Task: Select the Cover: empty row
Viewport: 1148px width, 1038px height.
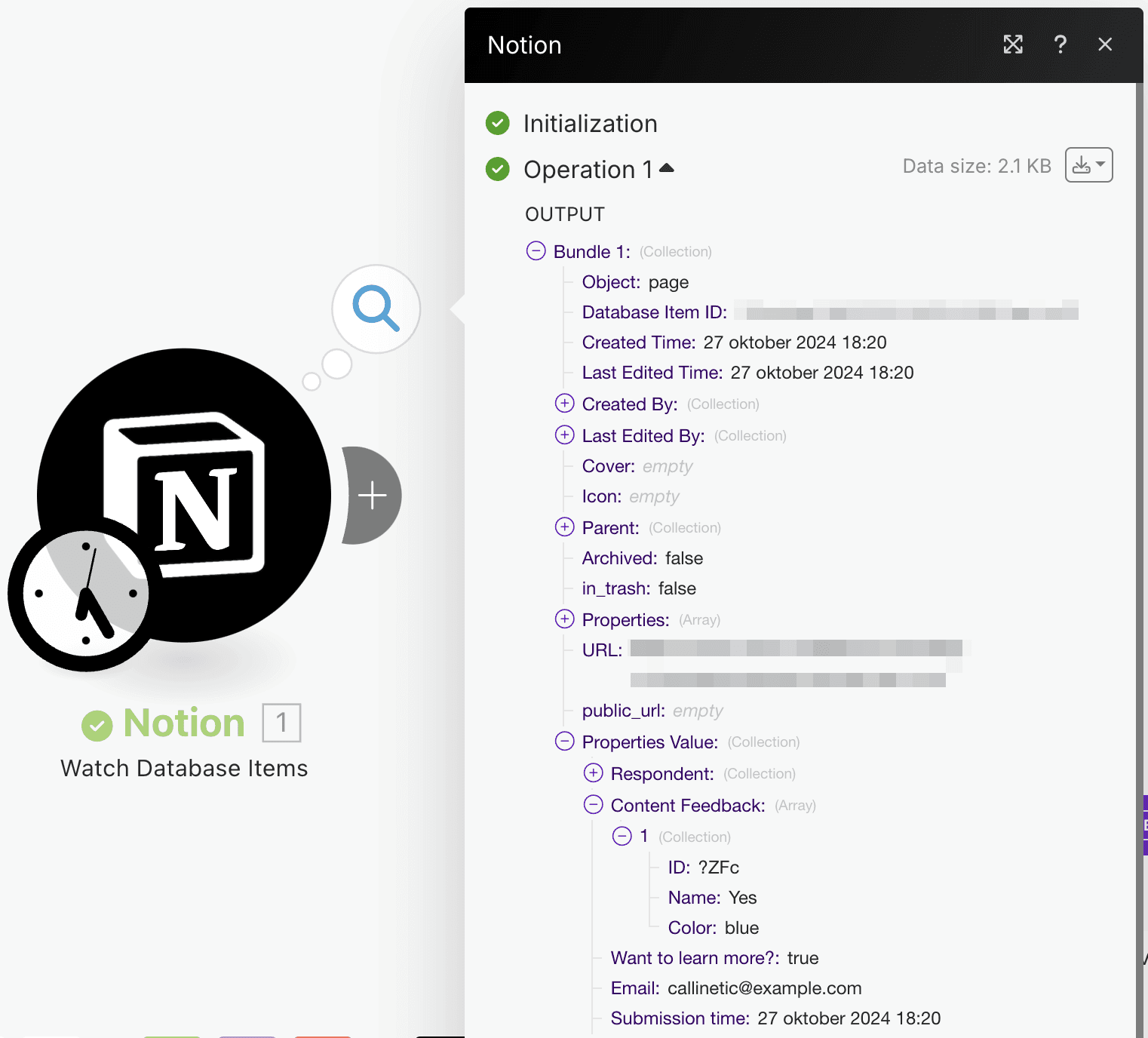Action: point(637,466)
